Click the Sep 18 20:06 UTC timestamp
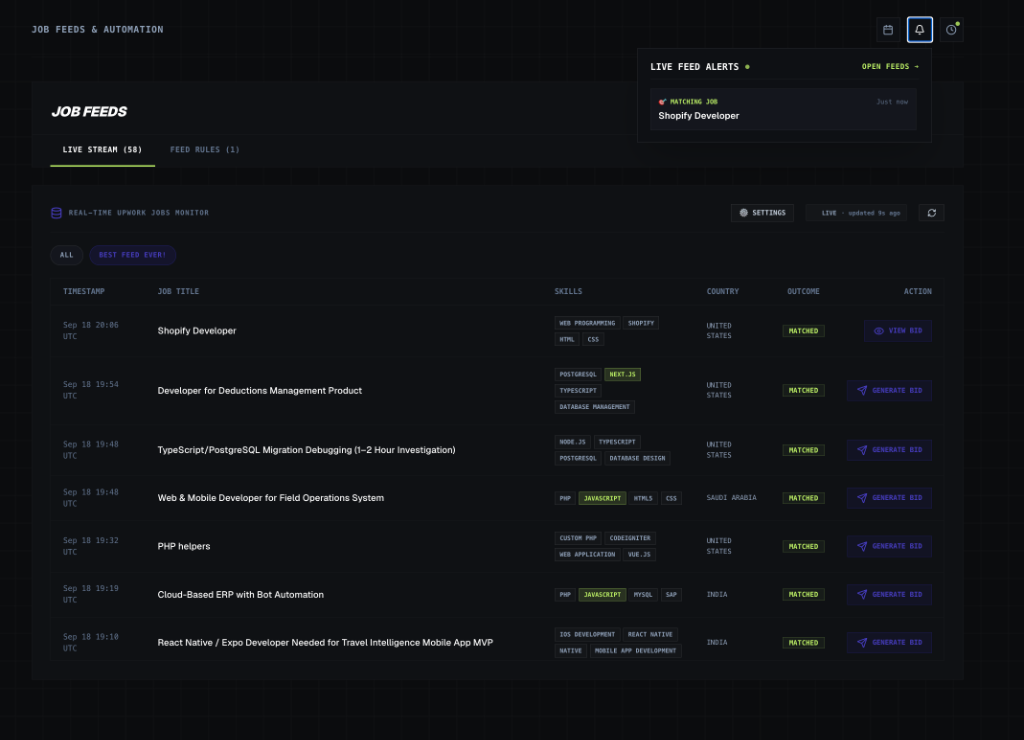 (x=90, y=330)
